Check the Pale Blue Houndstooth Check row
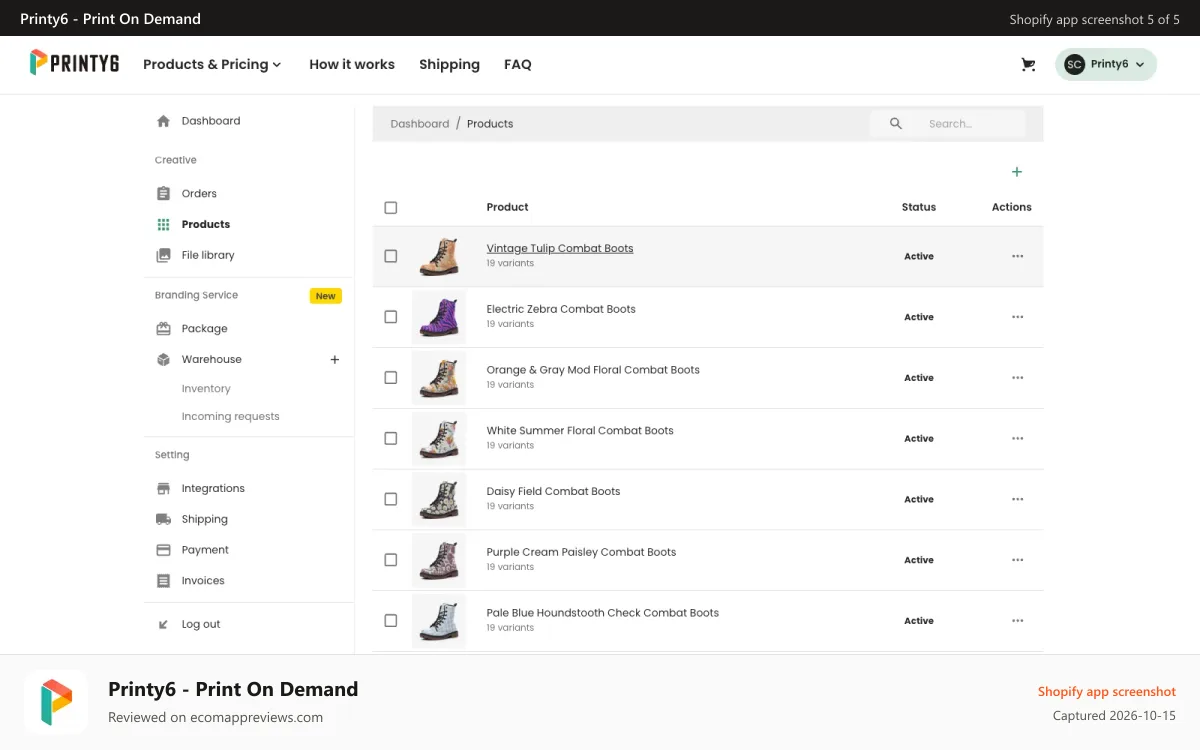This screenshot has height=750, width=1200. [391, 621]
